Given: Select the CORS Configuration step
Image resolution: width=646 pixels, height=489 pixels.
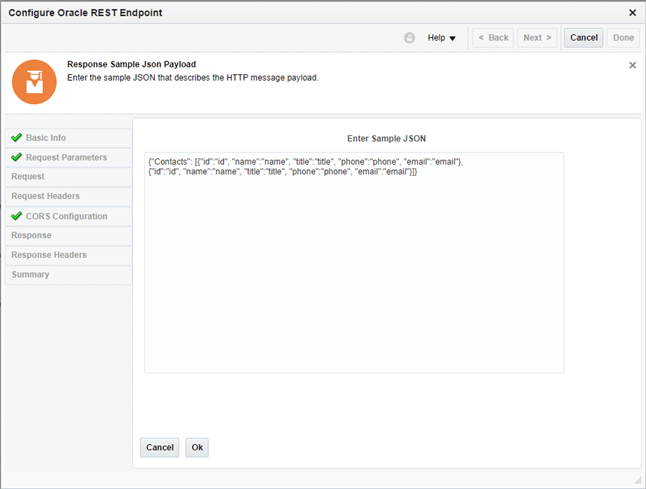Looking at the screenshot, I should pos(66,216).
